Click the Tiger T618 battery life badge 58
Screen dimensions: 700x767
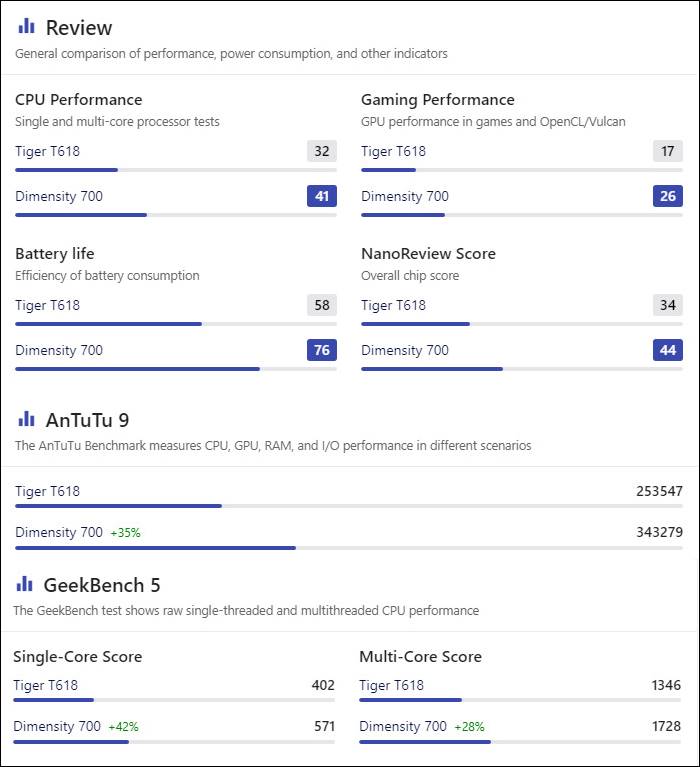321,305
